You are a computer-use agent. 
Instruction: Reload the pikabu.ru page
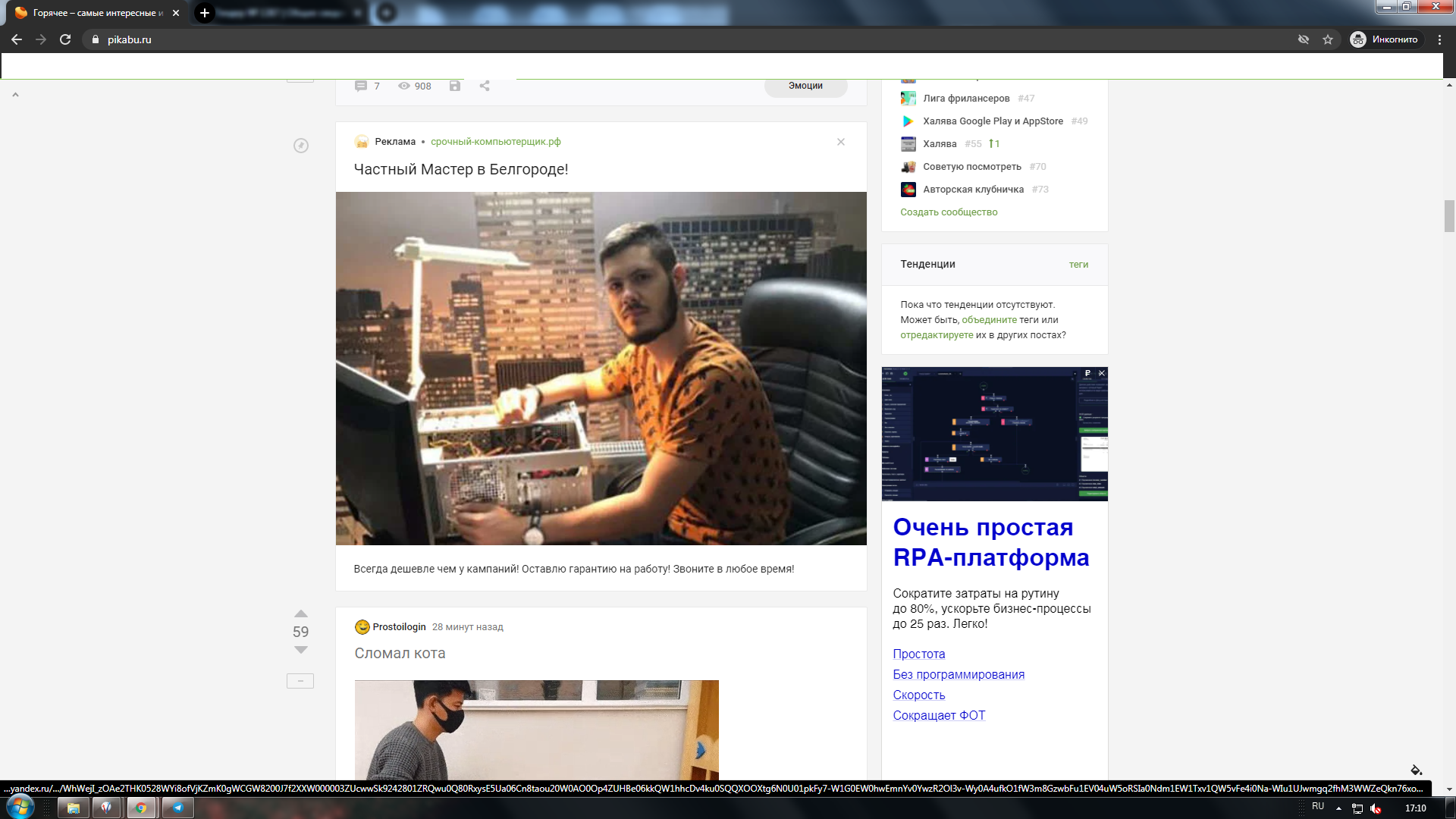pos(65,39)
